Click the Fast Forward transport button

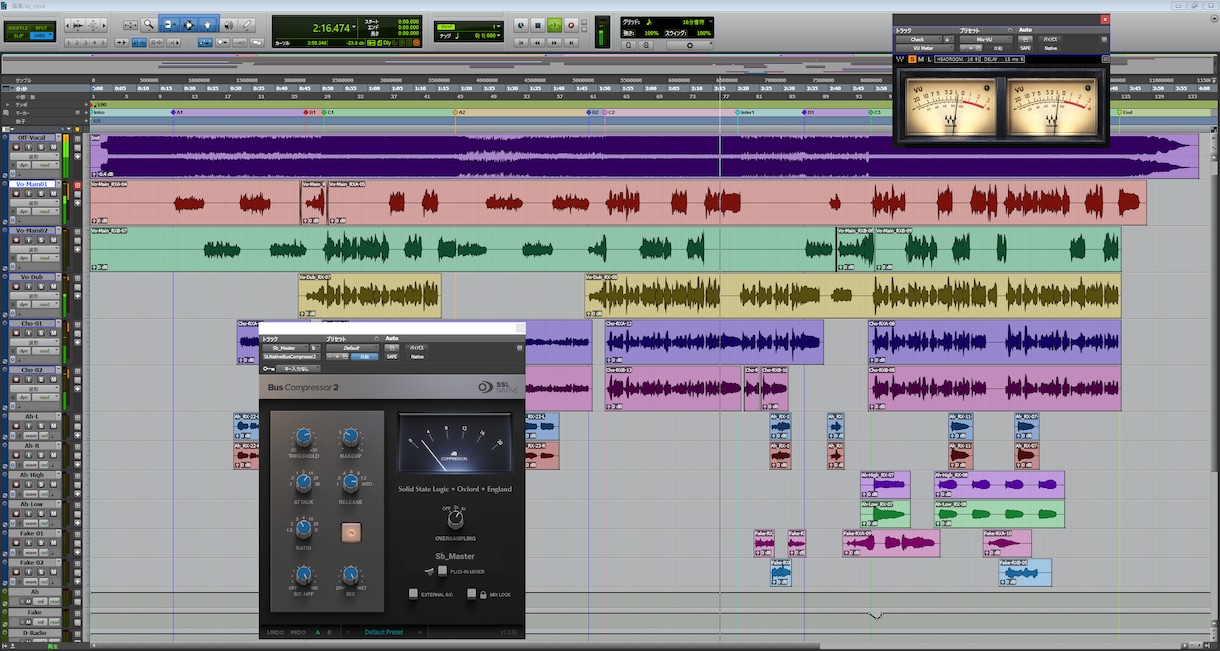click(554, 43)
